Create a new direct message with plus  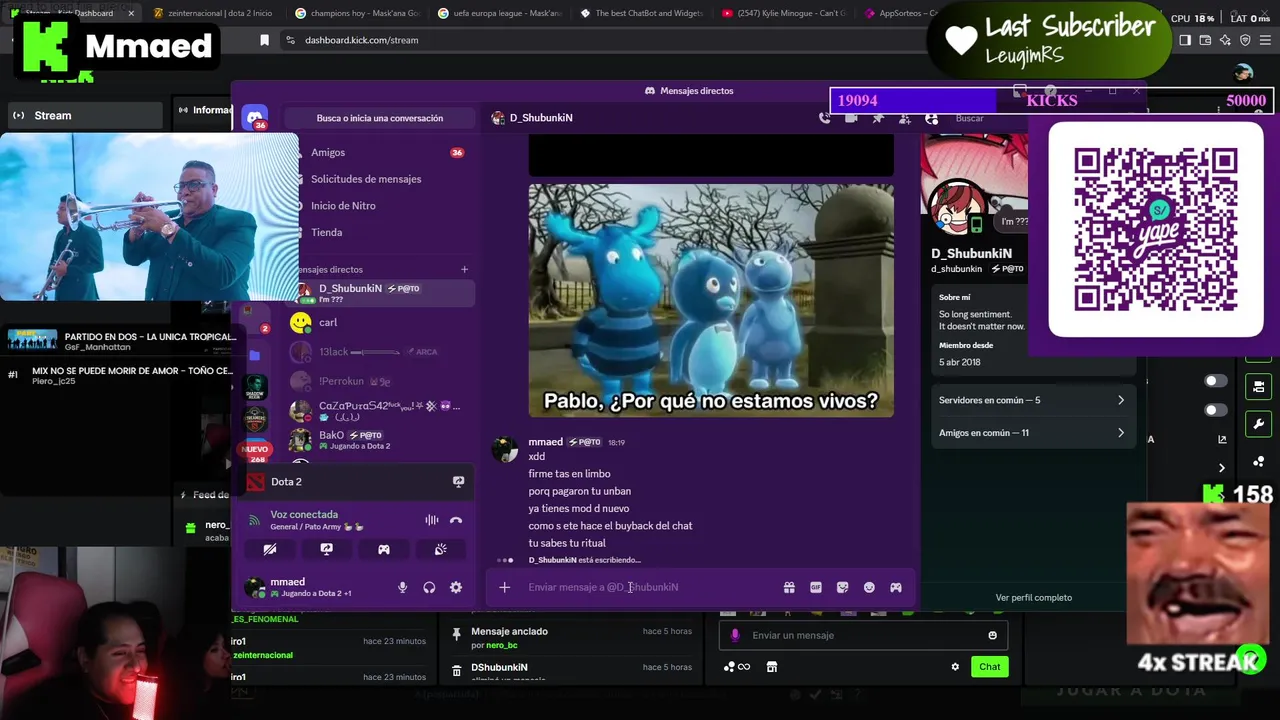click(464, 269)
